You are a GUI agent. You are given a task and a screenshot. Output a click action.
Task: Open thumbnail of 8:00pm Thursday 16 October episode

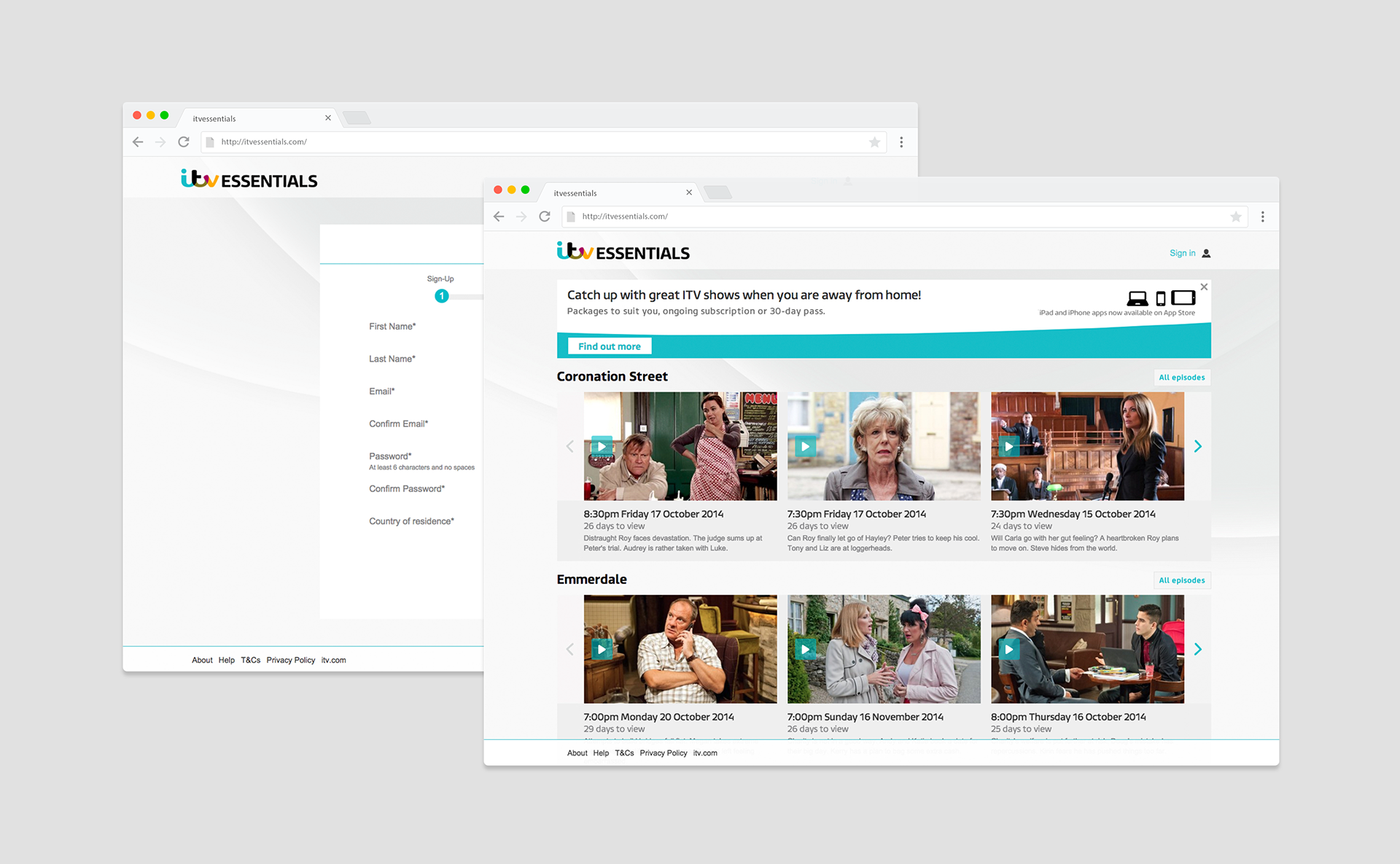(x=1087, y=649)
